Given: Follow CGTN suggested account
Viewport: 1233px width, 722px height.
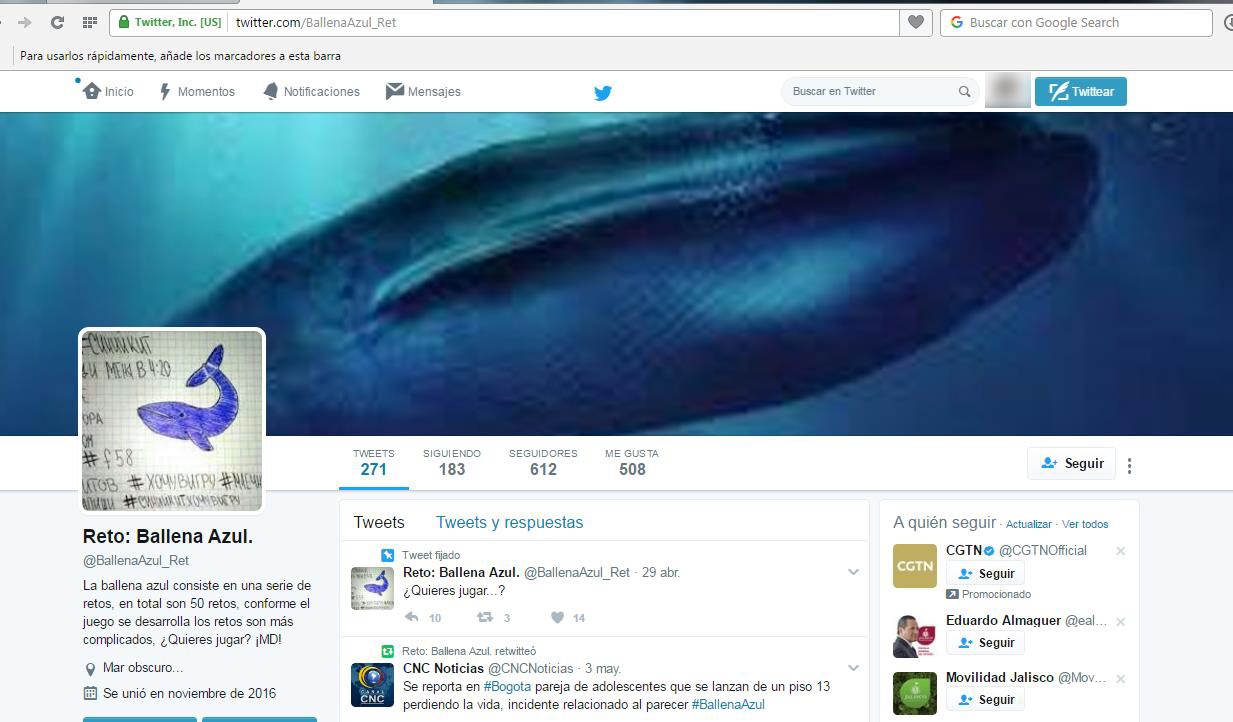Looking at the screenshot, I should pyautogui.click(x=985, y=574).
